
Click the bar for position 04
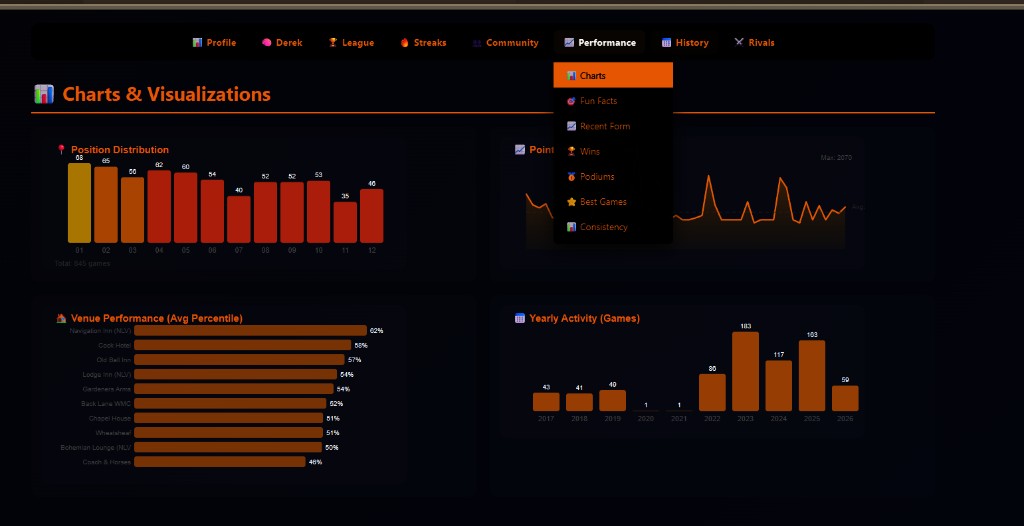pos(159,206)
